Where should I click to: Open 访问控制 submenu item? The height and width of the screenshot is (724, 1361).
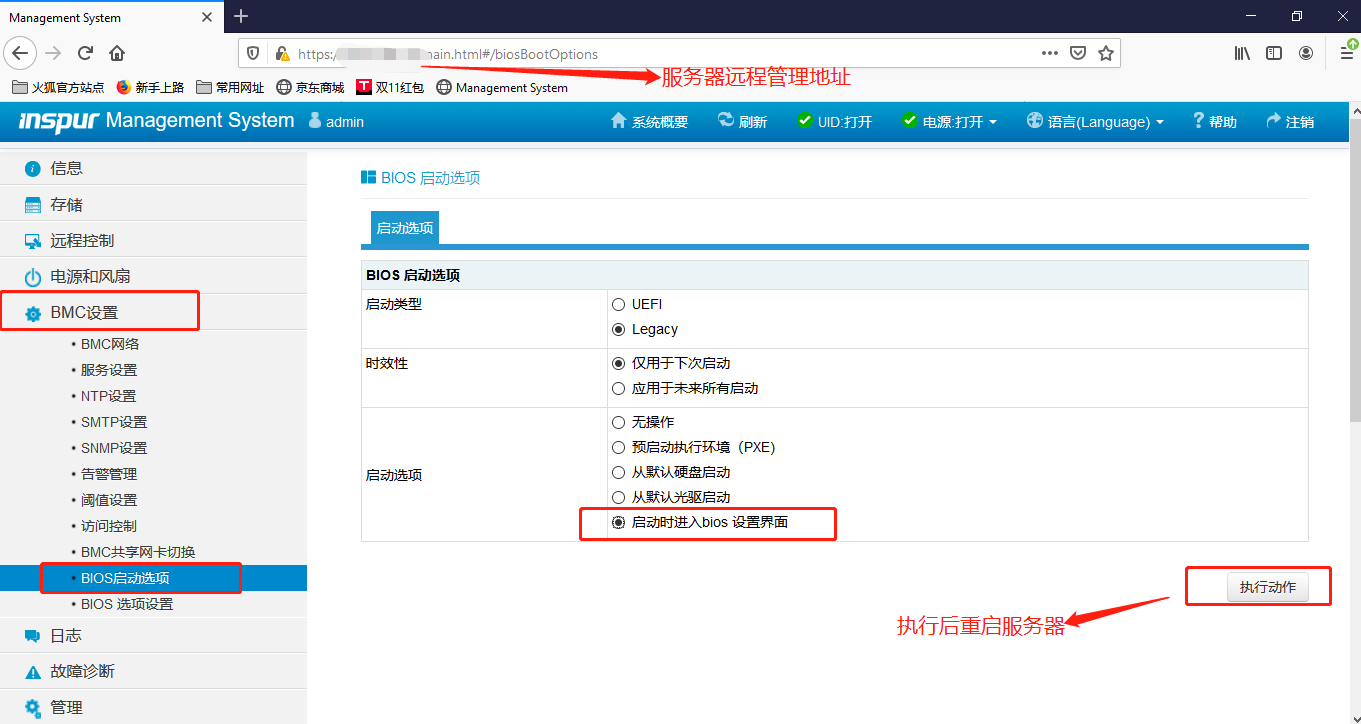point(109,526)
